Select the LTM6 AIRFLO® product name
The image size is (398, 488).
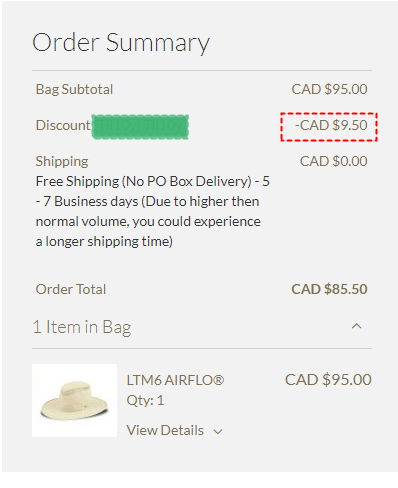(175, 380)
